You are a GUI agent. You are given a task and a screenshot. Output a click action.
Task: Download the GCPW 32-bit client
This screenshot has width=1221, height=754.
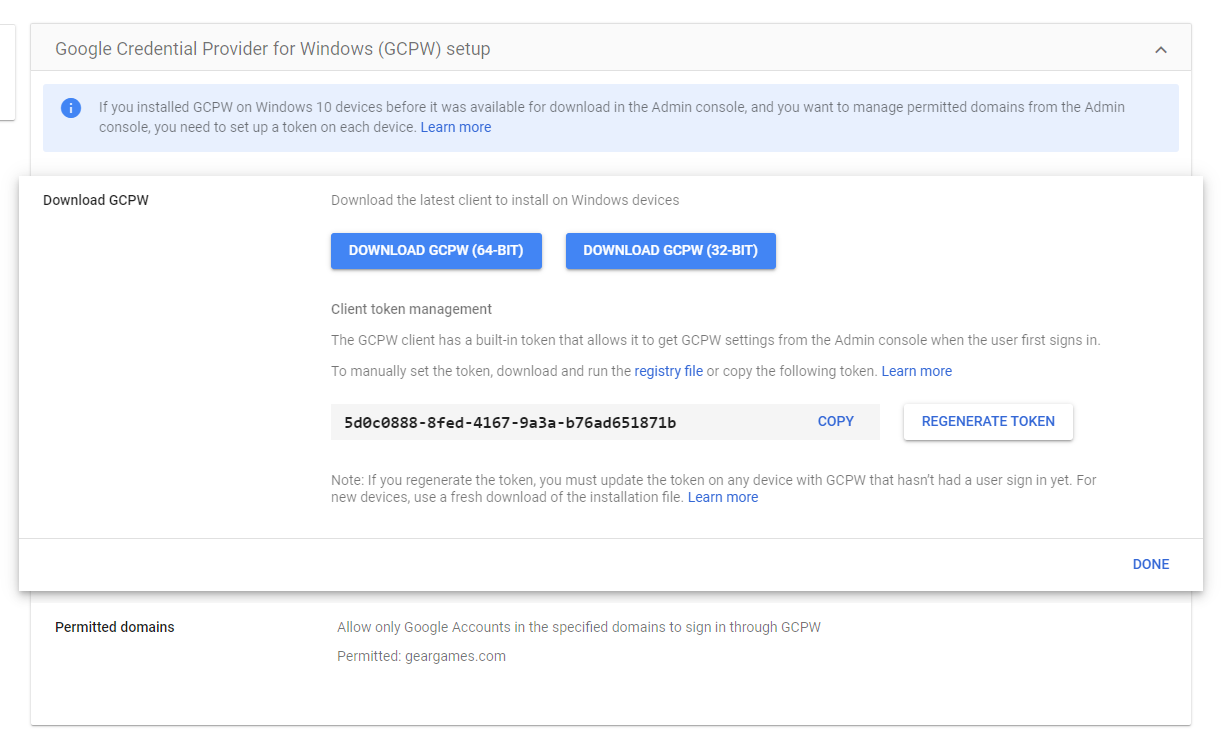[670, 251]
